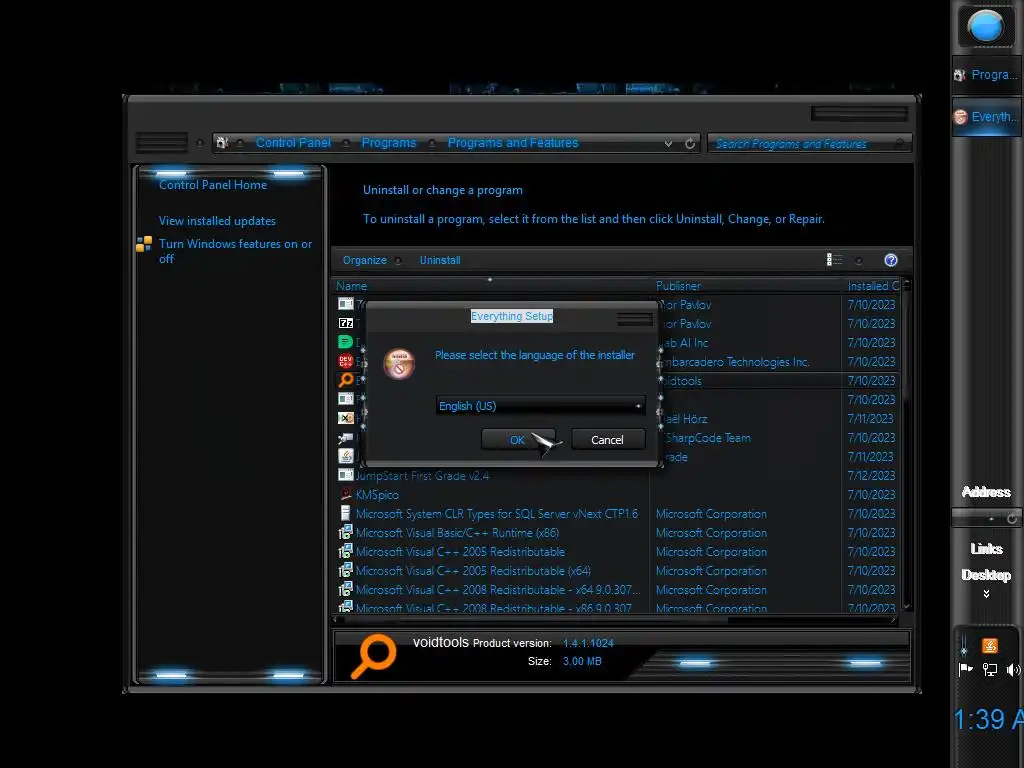Select the Dev-C++ icon in the program list

click(345, 360)
